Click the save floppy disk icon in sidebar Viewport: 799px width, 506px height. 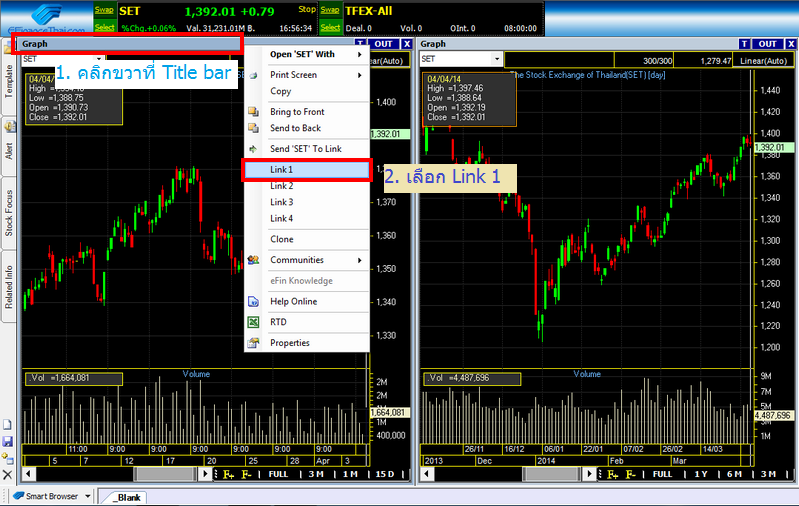(7, 441)
